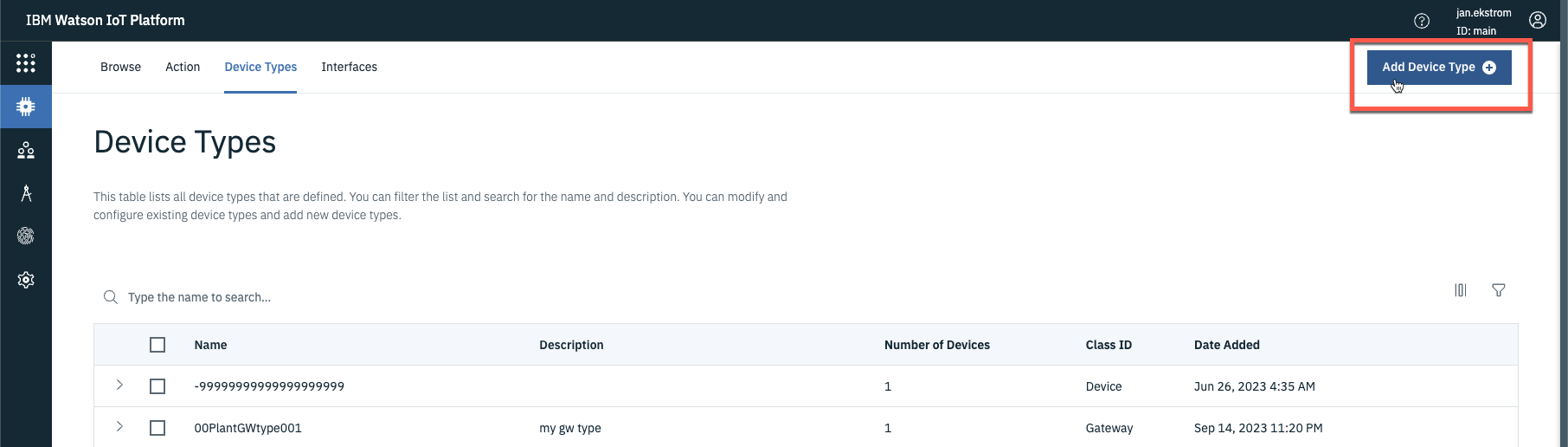Viewport: 1568px width, 447px height.
Task: Open the Apps compass icon in sidebar
Action: click(x=26, y=193)
